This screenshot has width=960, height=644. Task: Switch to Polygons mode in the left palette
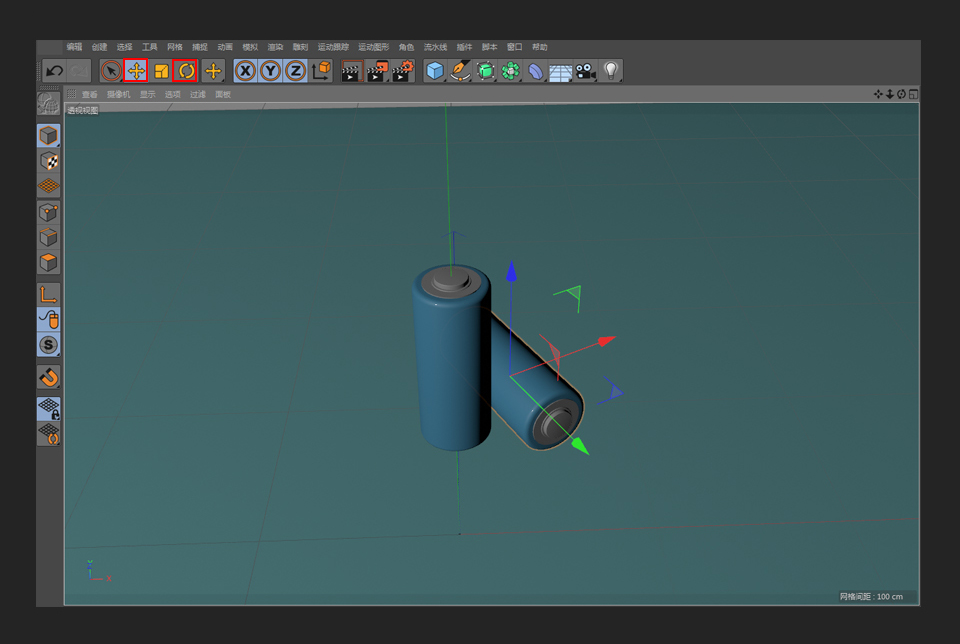click(48, 262)
